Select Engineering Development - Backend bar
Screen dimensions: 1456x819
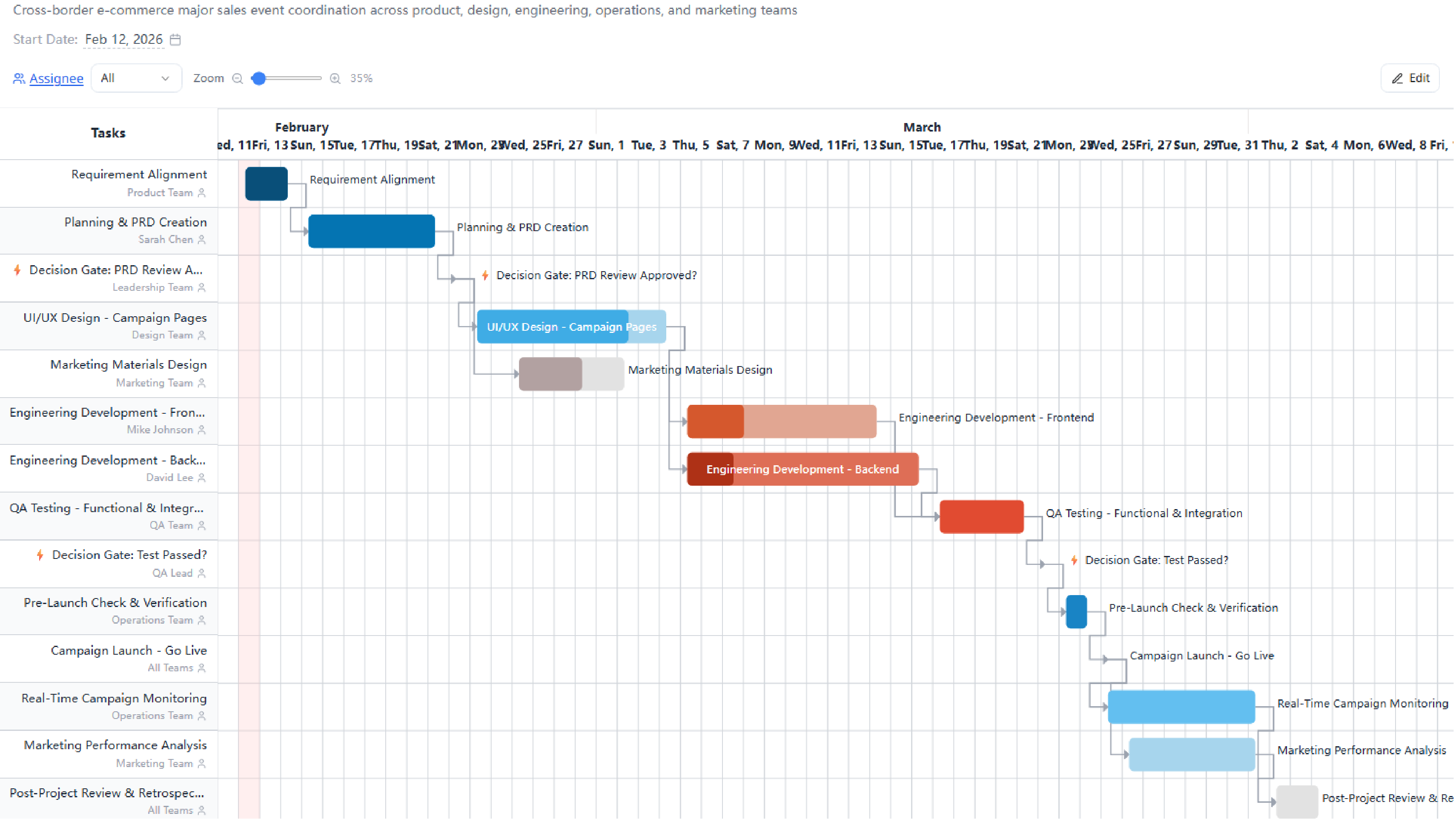[x=802, y=469]
